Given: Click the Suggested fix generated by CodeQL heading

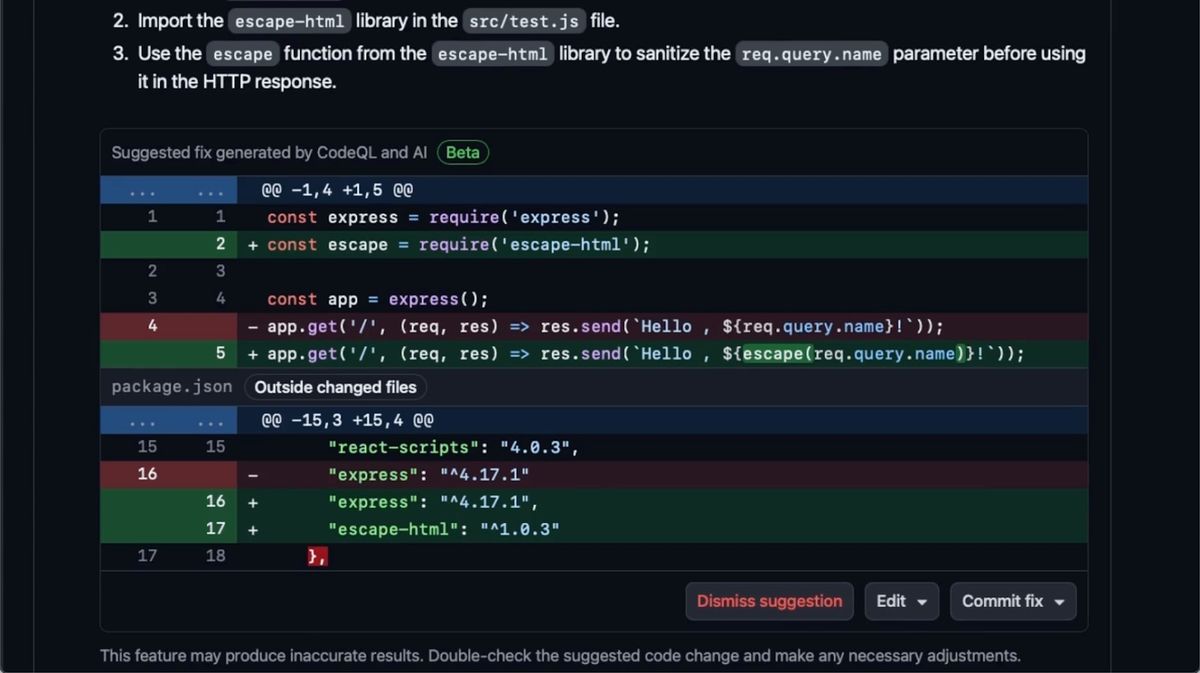Looking at the screenshot, I should pos(270,152).
